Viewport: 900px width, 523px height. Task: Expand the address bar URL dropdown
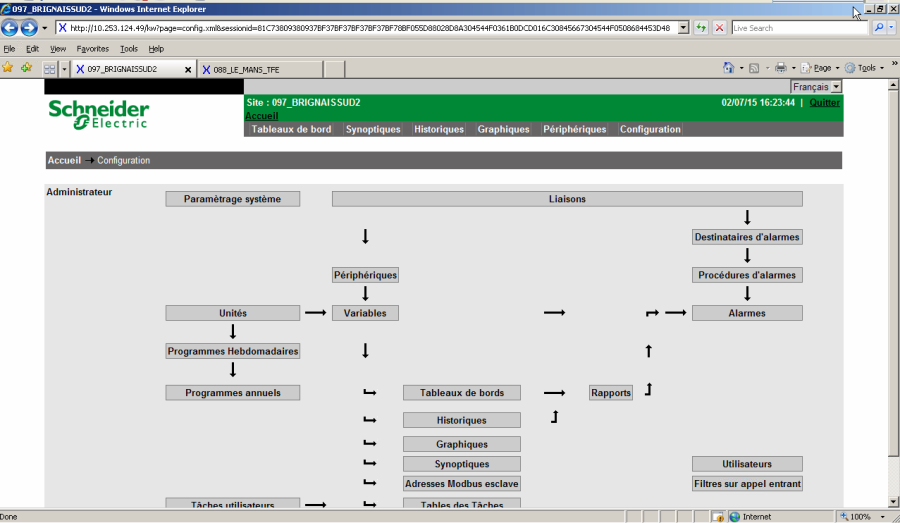click(684, 28)
